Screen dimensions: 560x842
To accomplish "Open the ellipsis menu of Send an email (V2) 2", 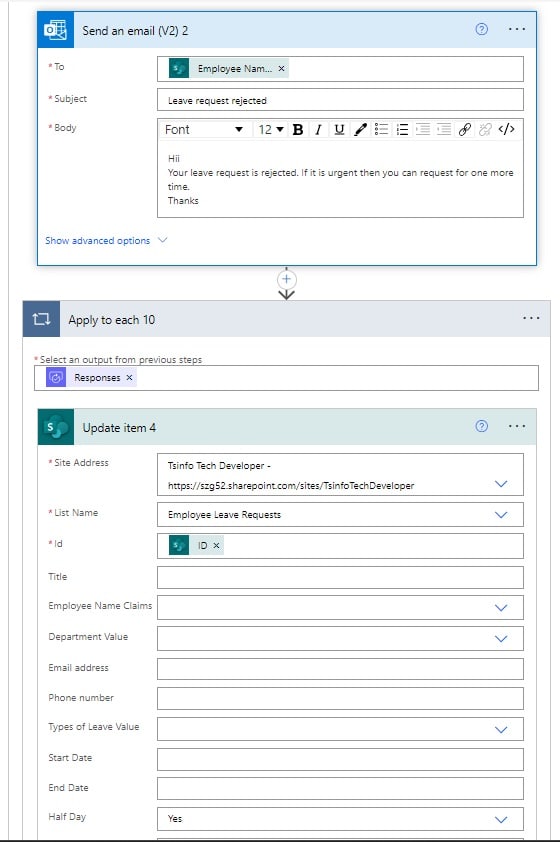I will tap(517, 30).
